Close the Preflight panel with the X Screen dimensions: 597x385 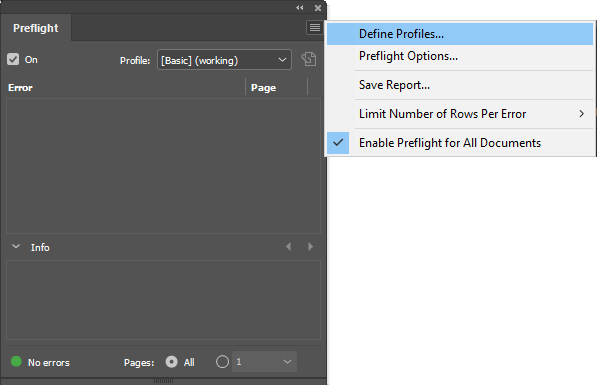(318, 8)
